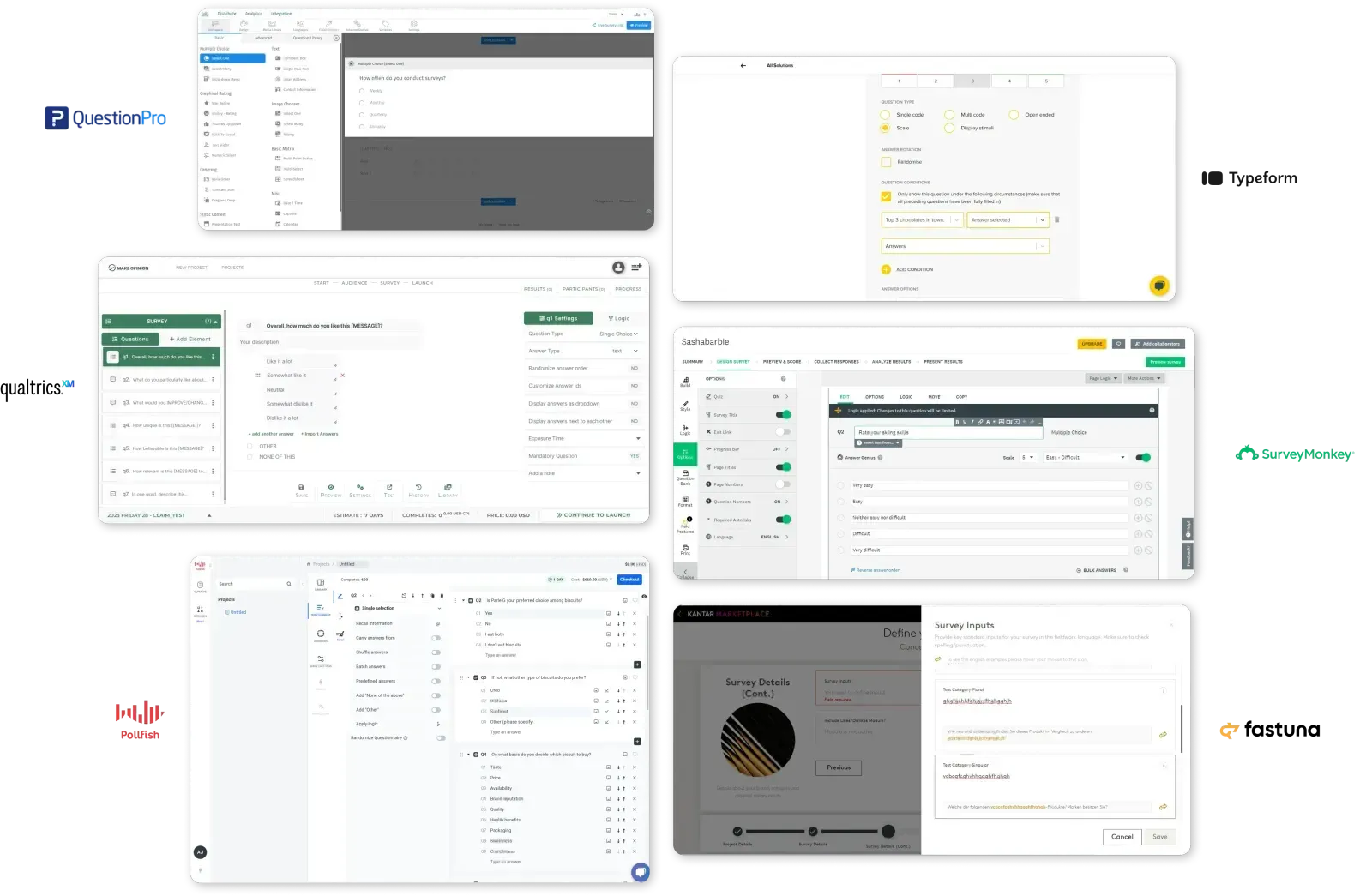The height and width of the screenshot is (896, 1372).
Task: Toggle the Exit Link switch
Action: pyautogui.click(x=783, y=431)
